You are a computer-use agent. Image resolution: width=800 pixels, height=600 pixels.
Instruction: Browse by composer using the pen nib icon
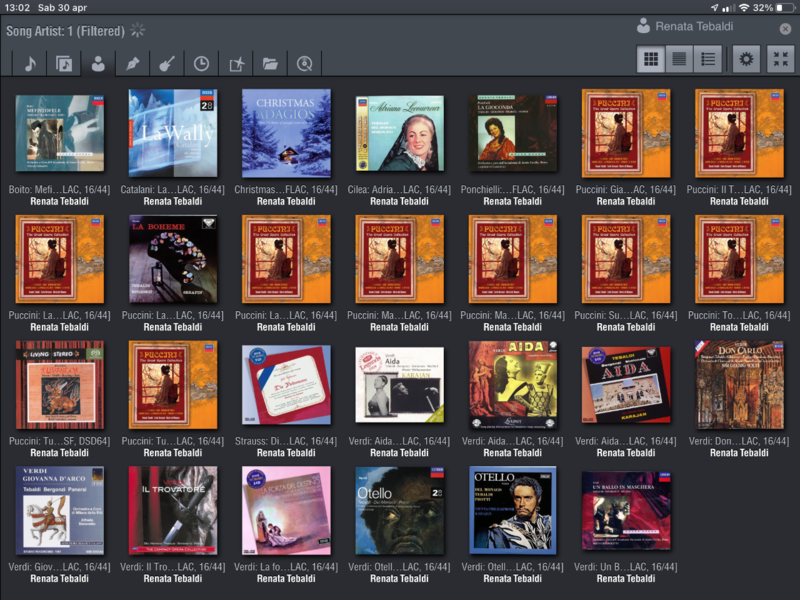[132, 63]
